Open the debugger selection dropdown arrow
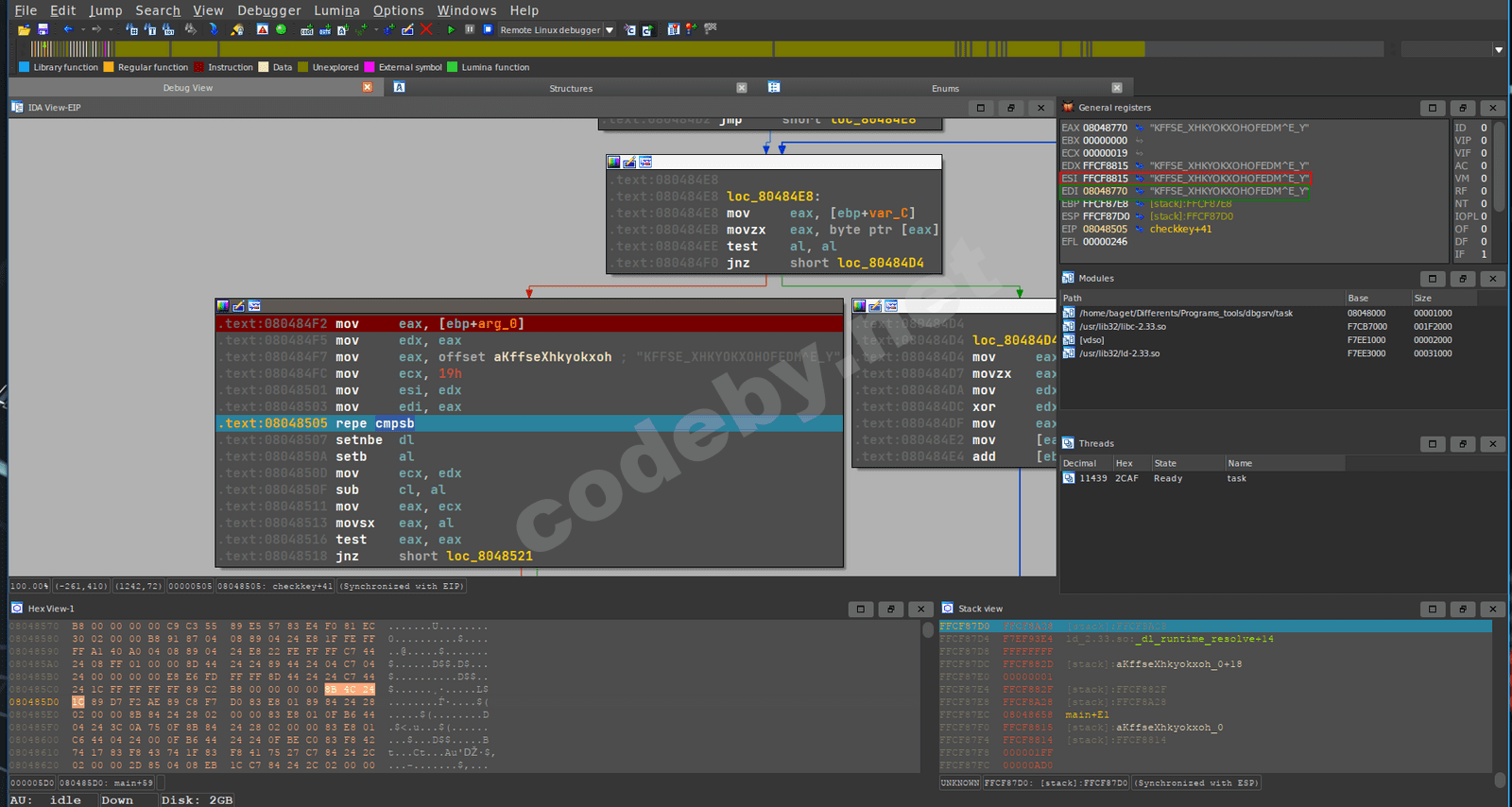 (610, 30)
